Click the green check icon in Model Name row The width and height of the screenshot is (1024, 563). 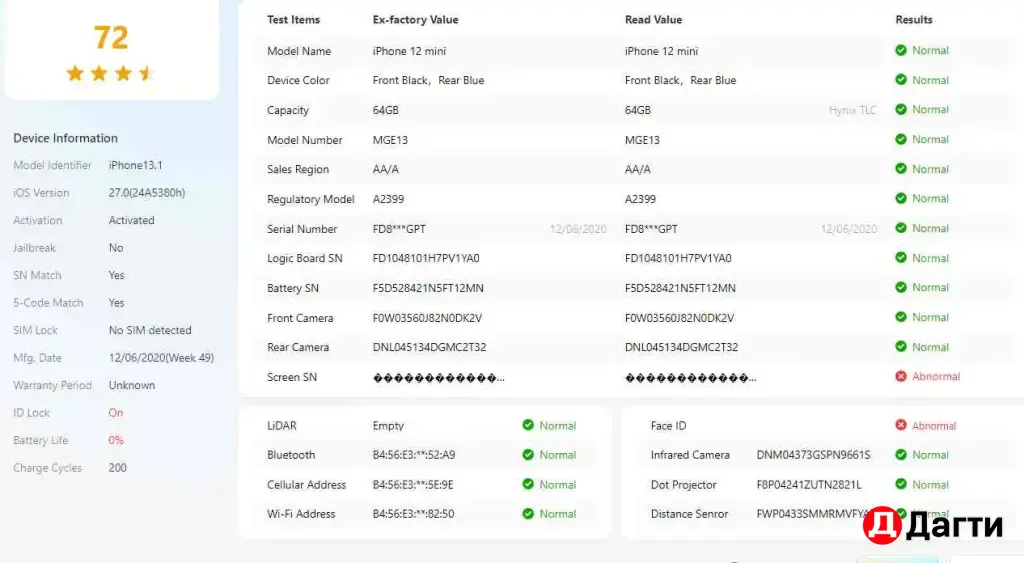901,50
